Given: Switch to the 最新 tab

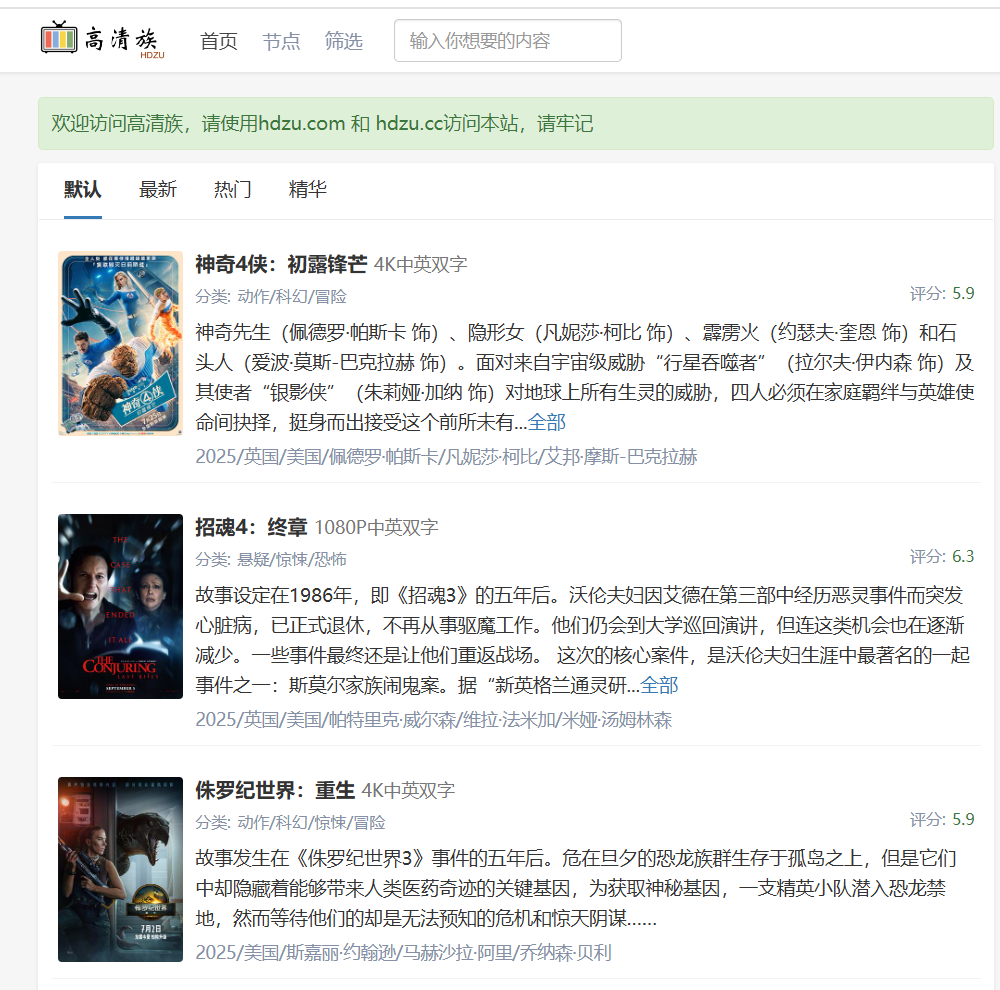Looking at the screenshot, I should tap(158, 189).
